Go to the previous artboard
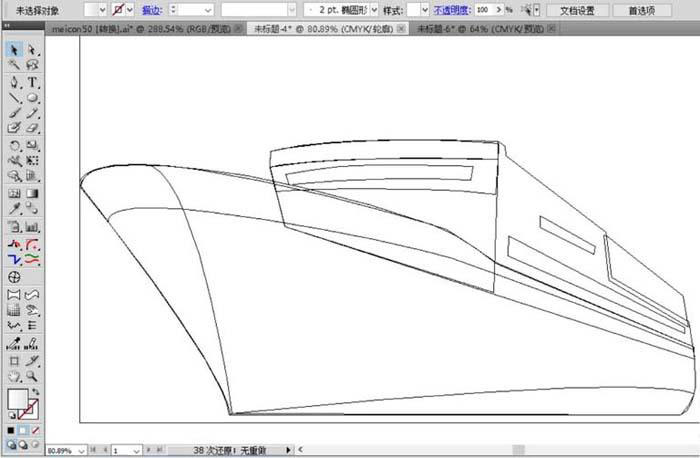700x458 pixels. point(105,450)
